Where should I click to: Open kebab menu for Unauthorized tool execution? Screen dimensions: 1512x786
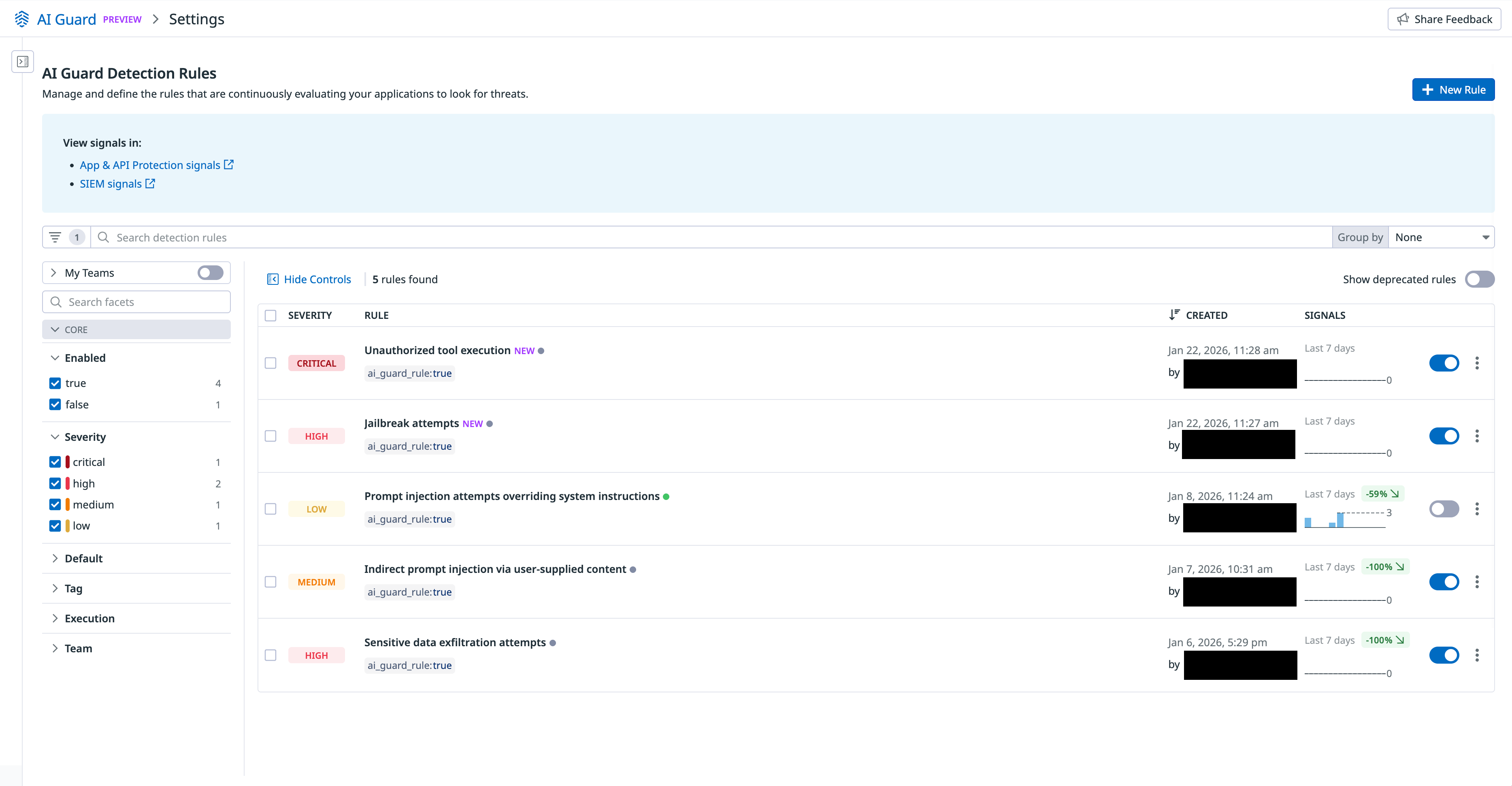(1477, 363)
